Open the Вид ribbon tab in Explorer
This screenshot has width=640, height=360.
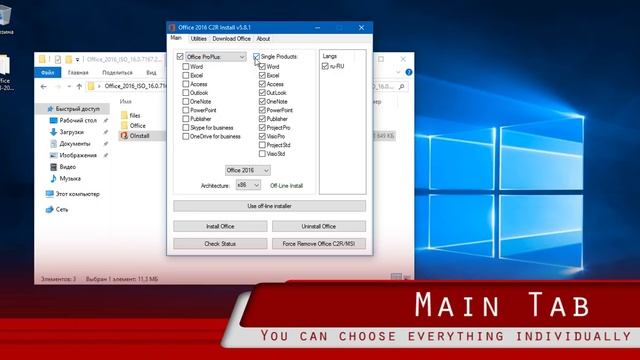(x=151, y=72)
